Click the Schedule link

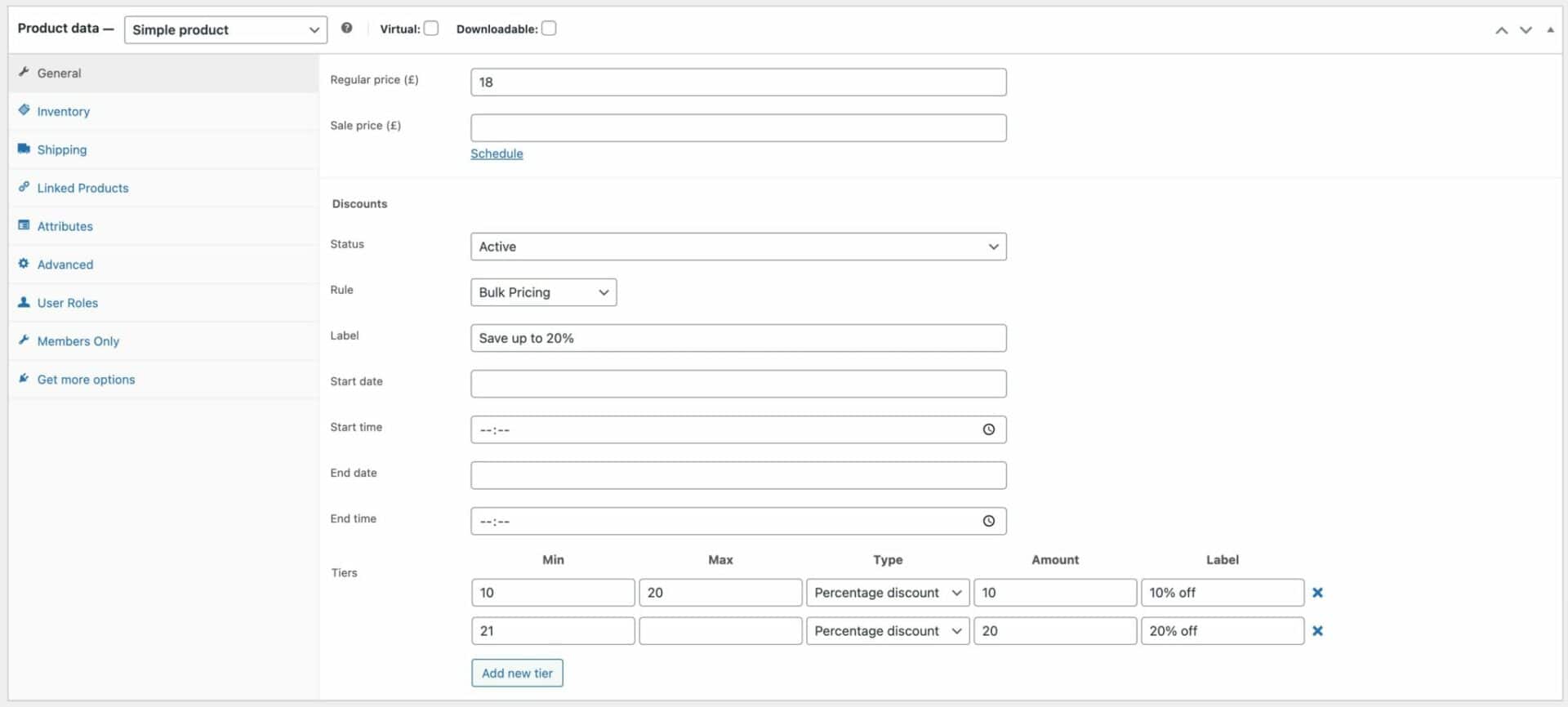pos(497,153)
